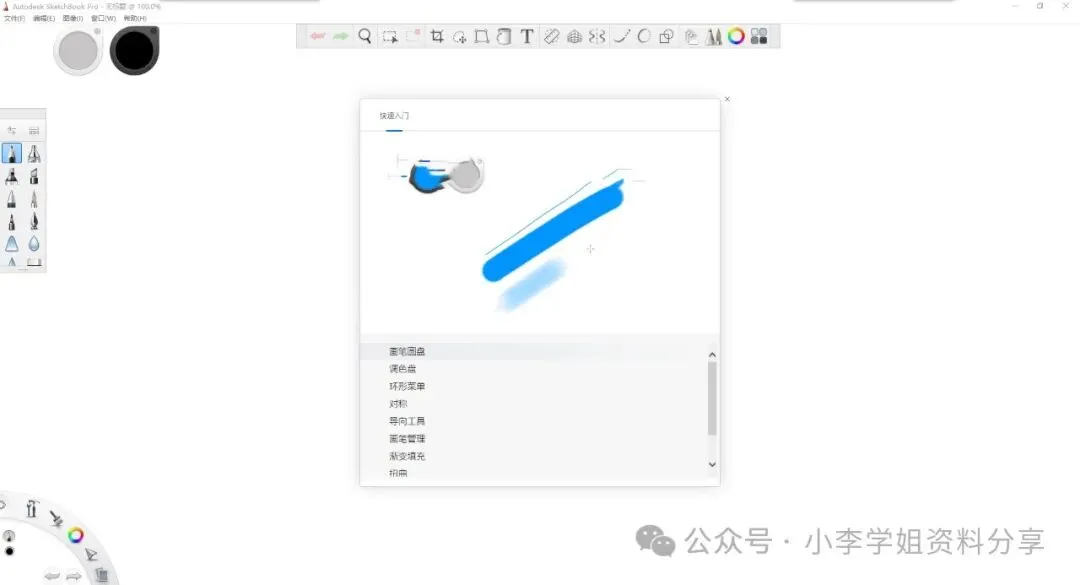Open the Perspective Guides tool
The height and width of the screenshot is (585, 1080).
(x=574, y=37)
